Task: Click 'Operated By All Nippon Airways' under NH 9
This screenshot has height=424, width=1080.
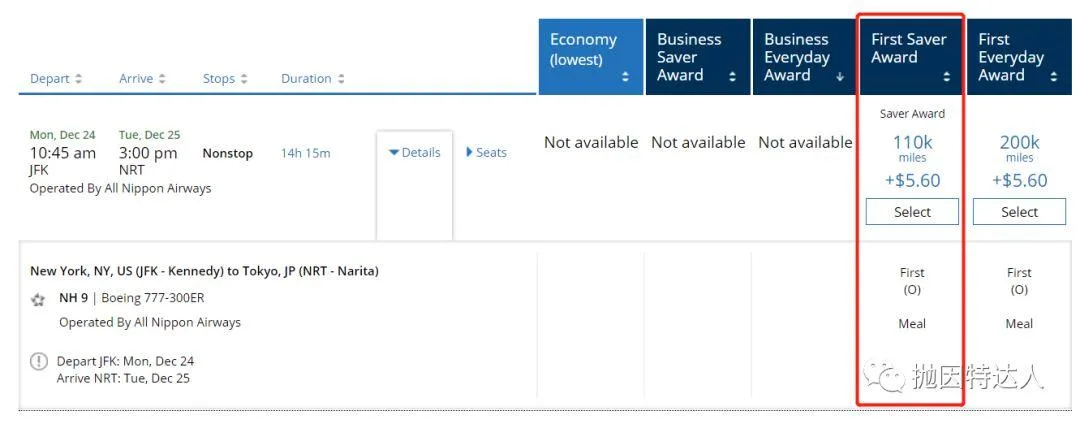Action: [150, 322]
